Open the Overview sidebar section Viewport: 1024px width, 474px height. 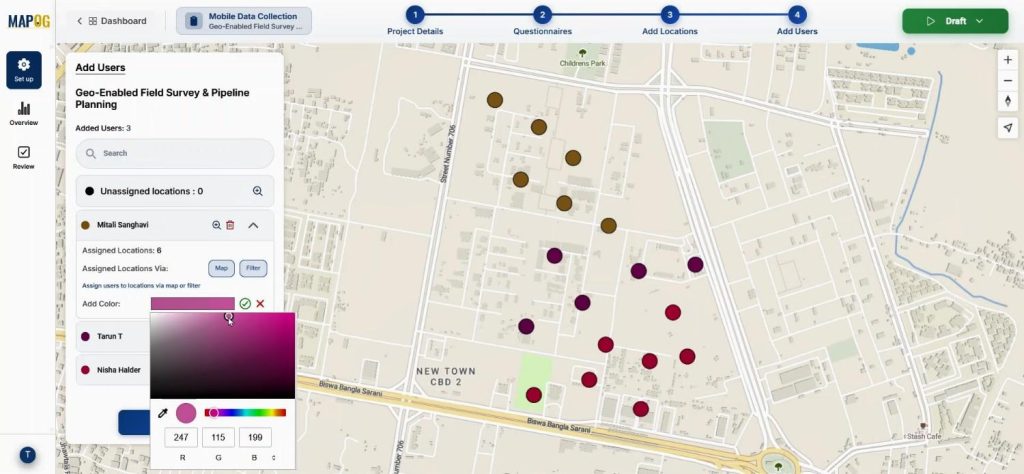pos(24,113)
